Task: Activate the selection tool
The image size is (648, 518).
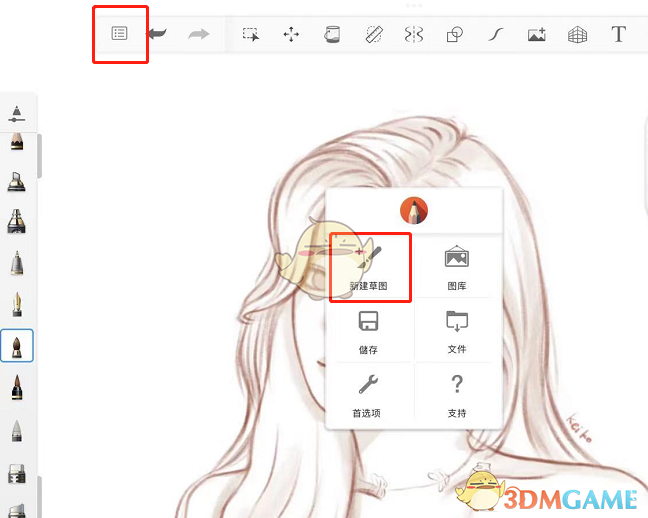Action: pos(251,34)
